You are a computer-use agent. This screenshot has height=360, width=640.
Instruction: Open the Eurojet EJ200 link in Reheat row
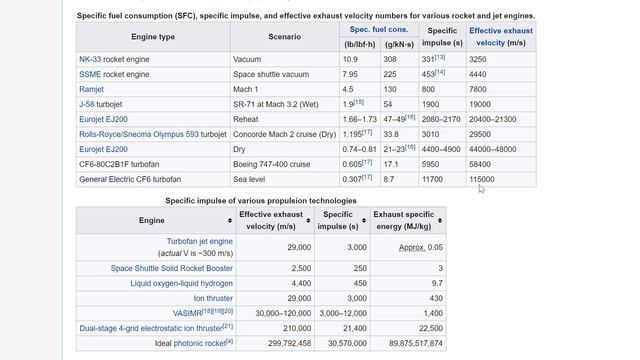tap(103, 119)
